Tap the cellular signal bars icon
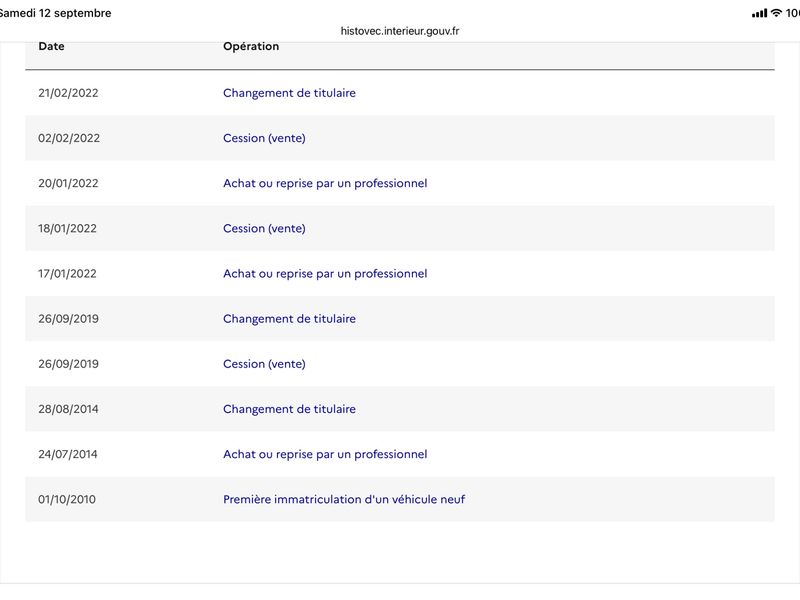Screen dimensions: 800x600 (759, 13)
